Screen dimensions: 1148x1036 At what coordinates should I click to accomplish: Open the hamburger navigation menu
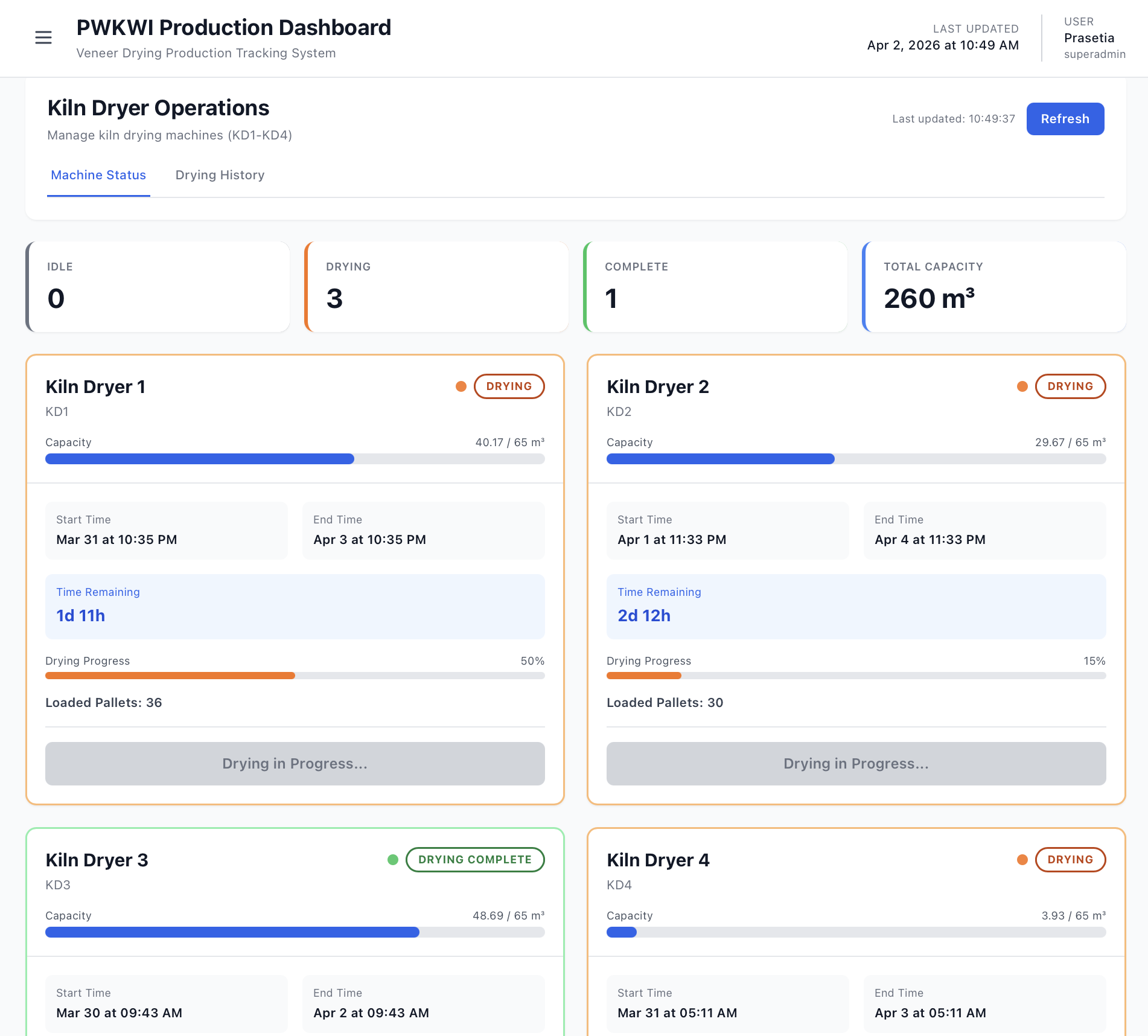click(x=43, y=37)
